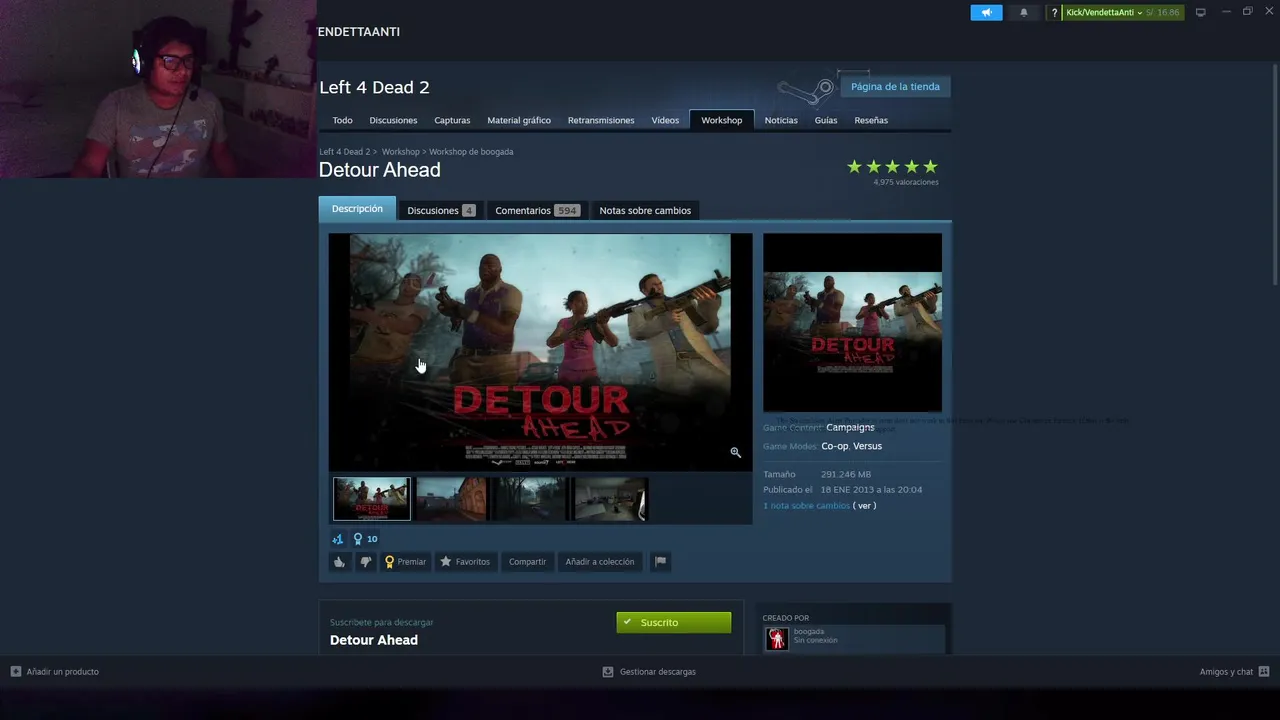The width and height of the screenshot is (1280, 720).
Task: Select the fourth screenshot thumbnail
Action: [x=610, y=499]
